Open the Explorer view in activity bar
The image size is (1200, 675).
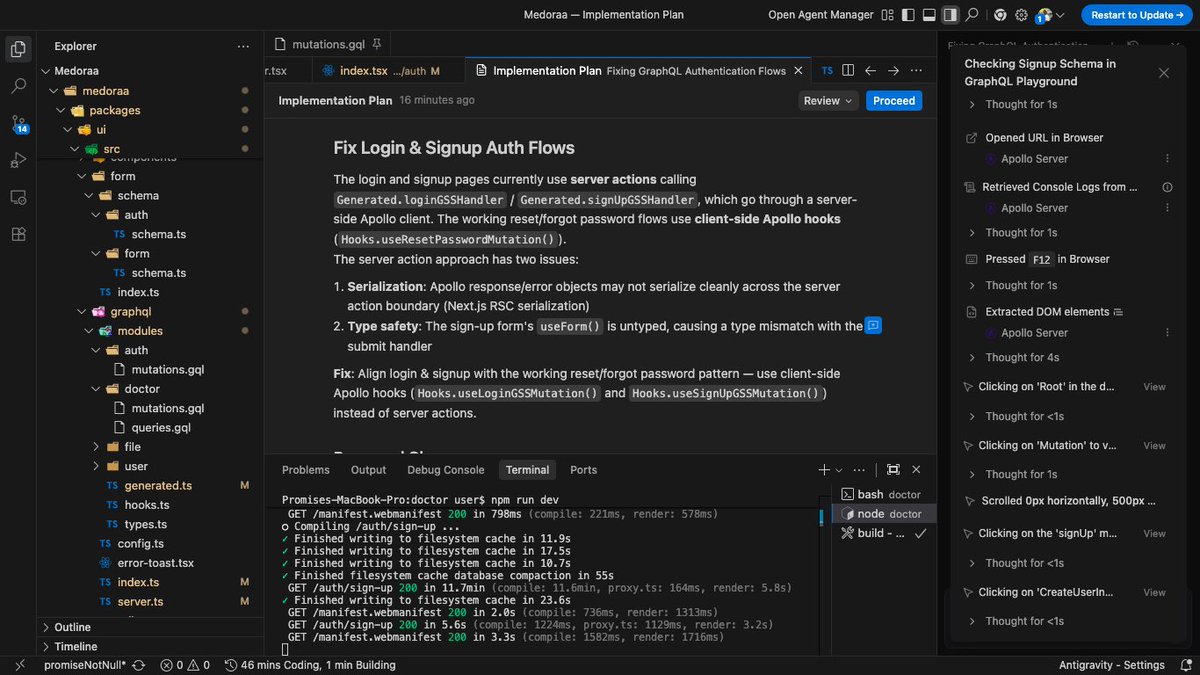18,48
